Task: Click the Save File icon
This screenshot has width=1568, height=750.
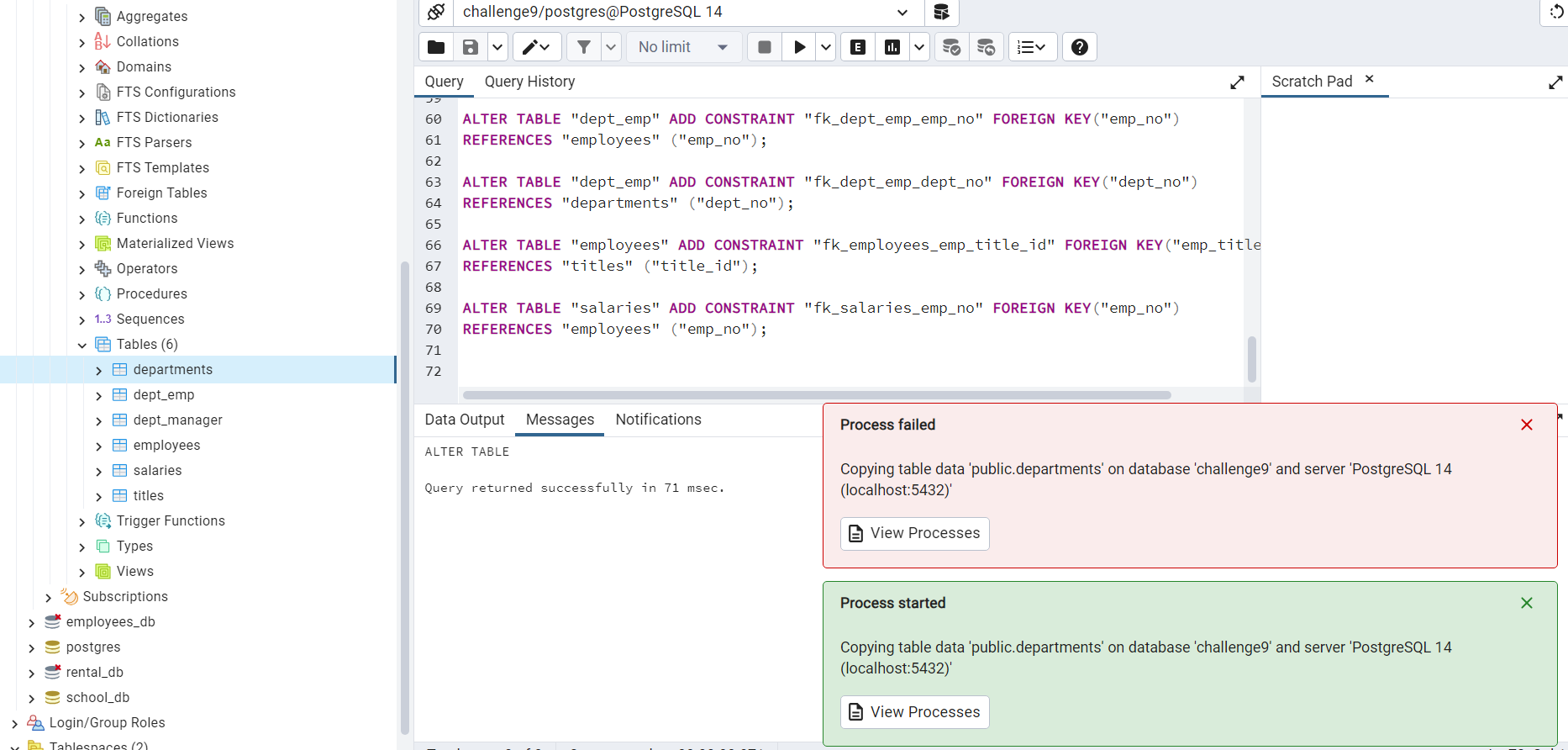Action: point(471,47)
